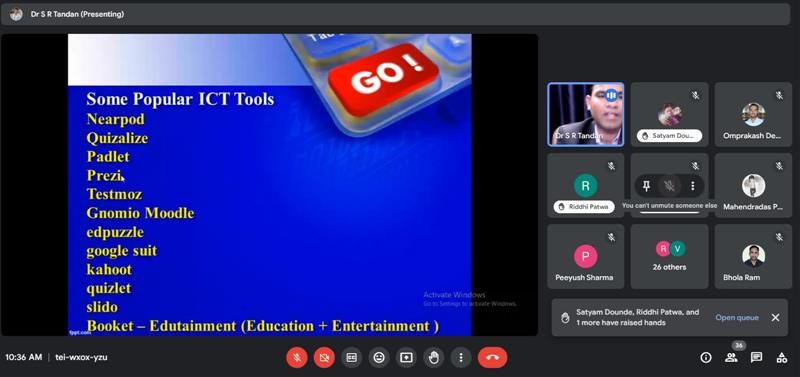The image size is (800, 377).
Task: Open hovered tile's three-dot options
Action: tap(692, 186)
